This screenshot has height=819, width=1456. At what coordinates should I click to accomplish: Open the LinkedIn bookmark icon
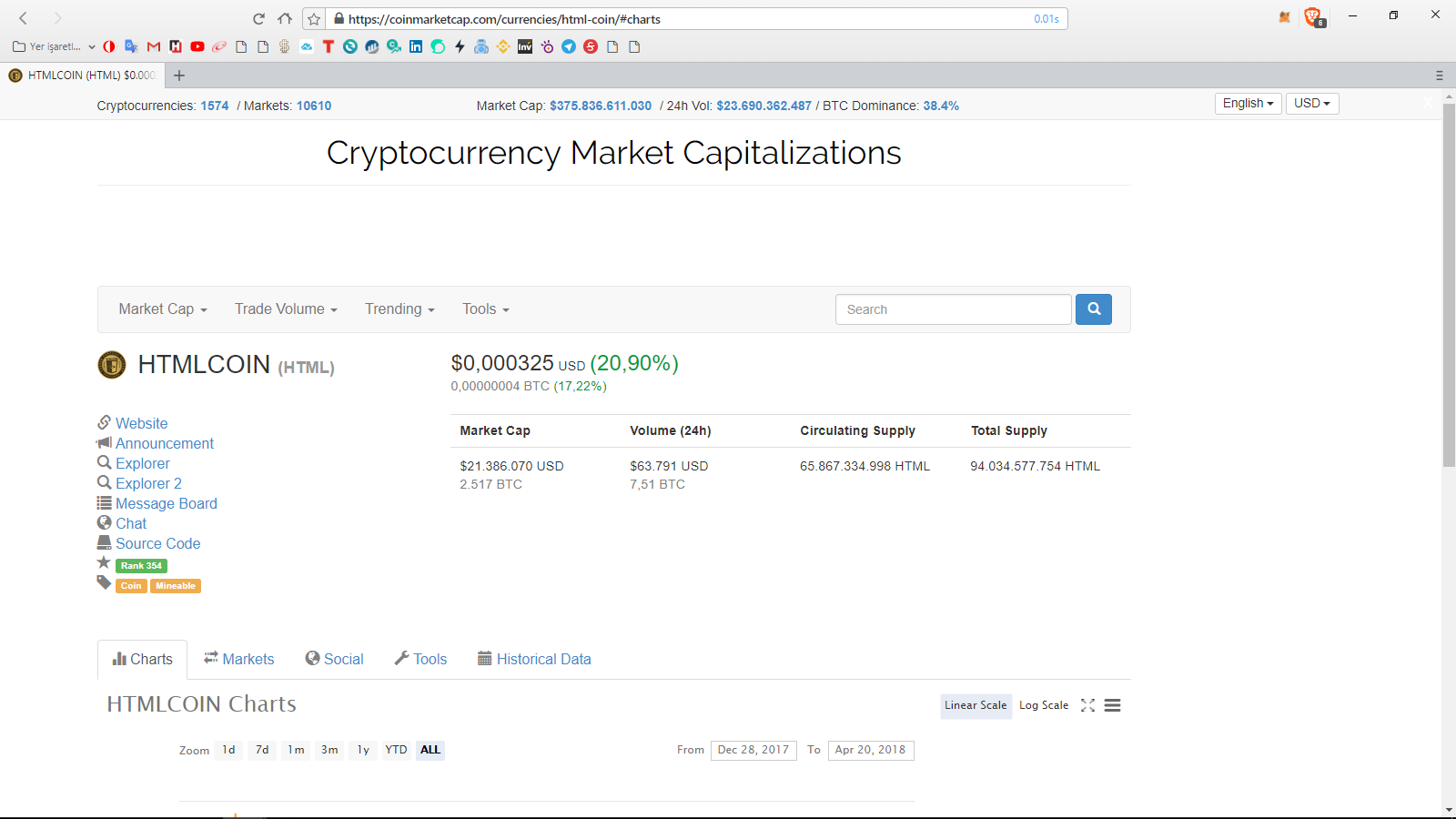416,46
